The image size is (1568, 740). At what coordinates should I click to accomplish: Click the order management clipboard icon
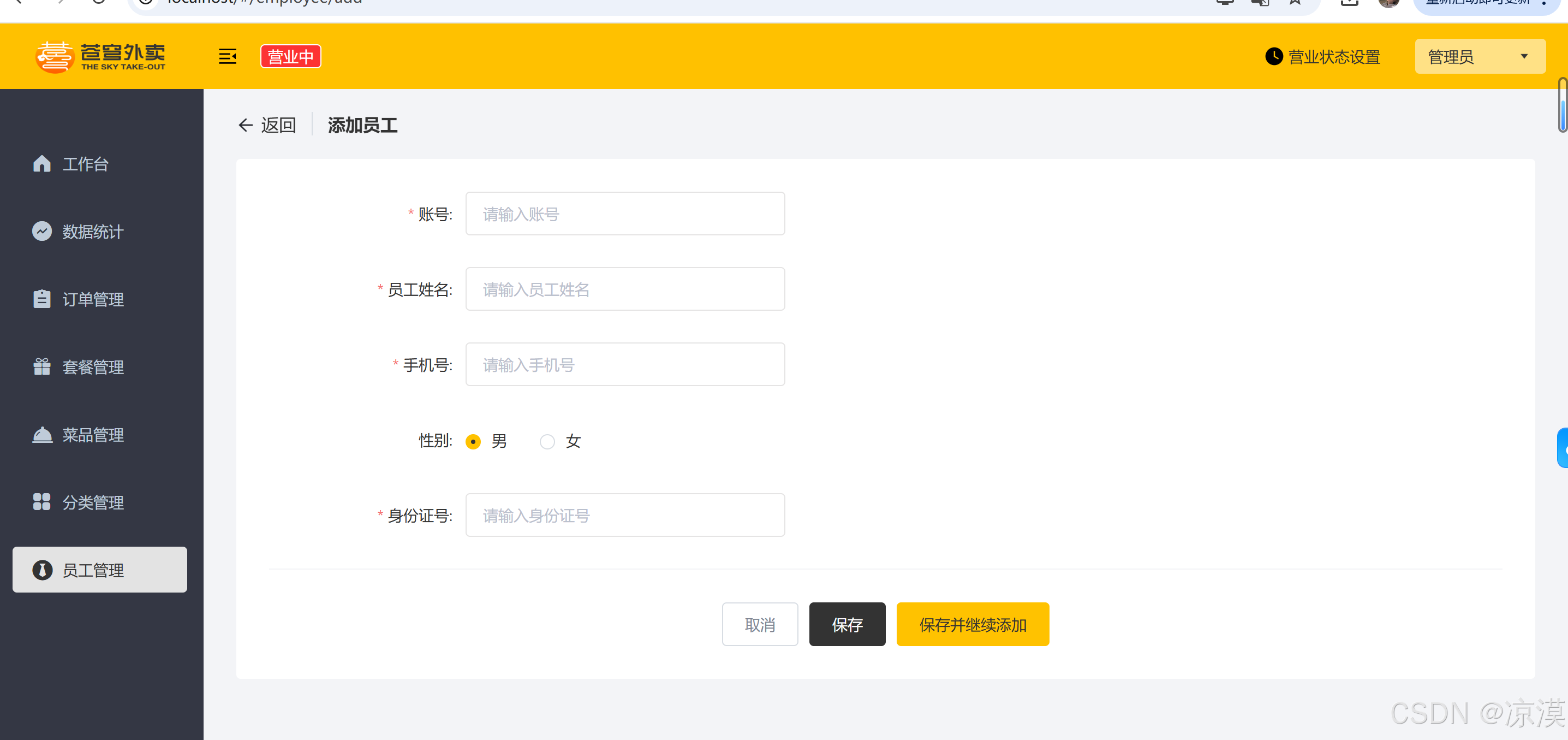[41, 299]
